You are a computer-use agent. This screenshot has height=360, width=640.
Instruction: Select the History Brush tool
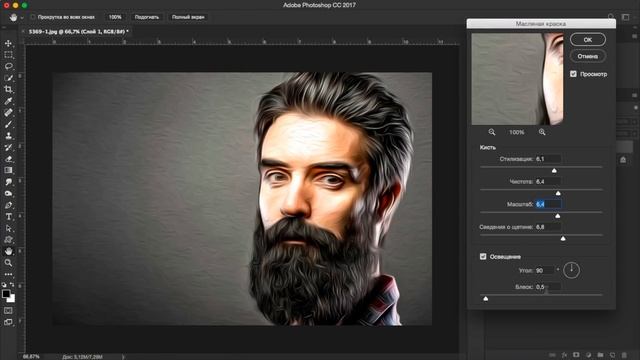[8, 147]
